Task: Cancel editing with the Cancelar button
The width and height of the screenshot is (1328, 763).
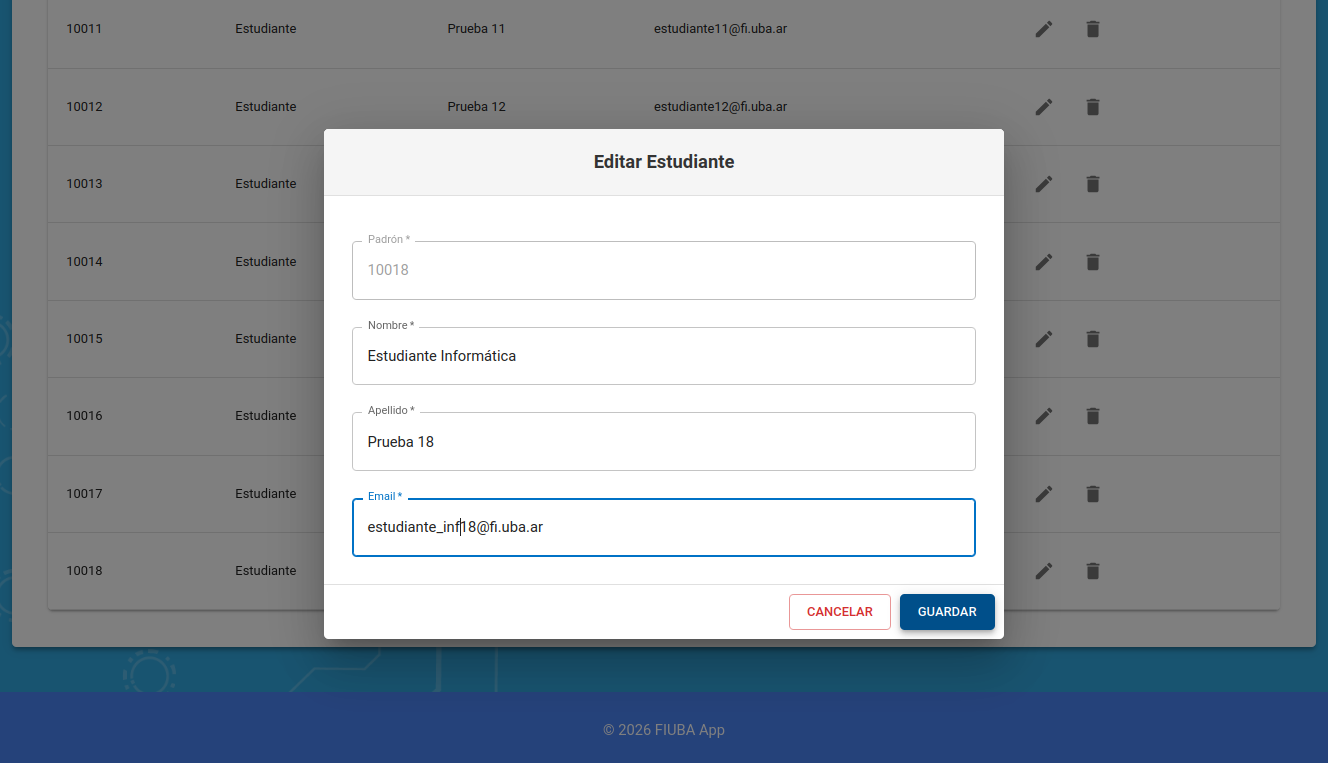Action: 839,612
